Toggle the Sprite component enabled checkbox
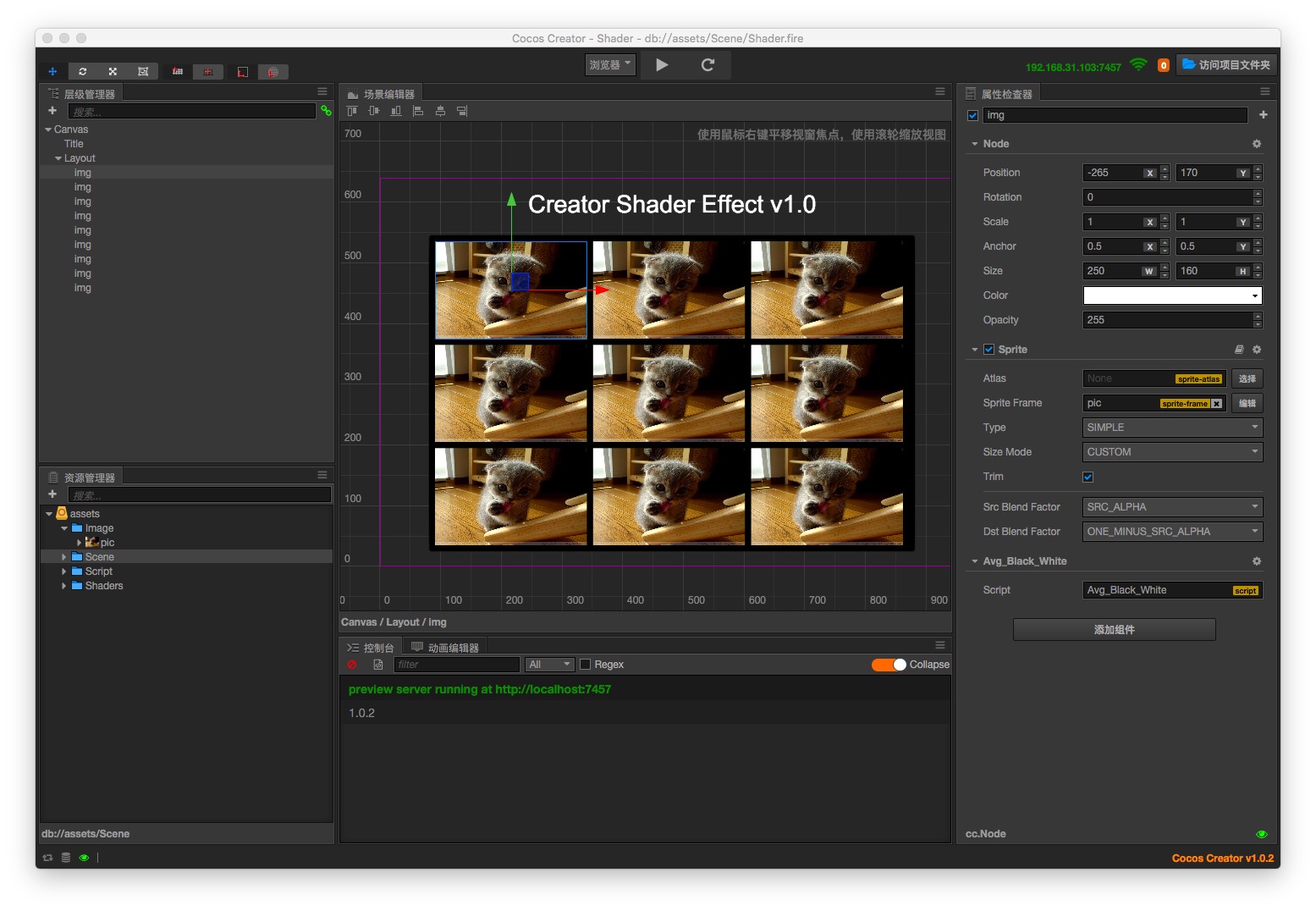 click(988, 350)
